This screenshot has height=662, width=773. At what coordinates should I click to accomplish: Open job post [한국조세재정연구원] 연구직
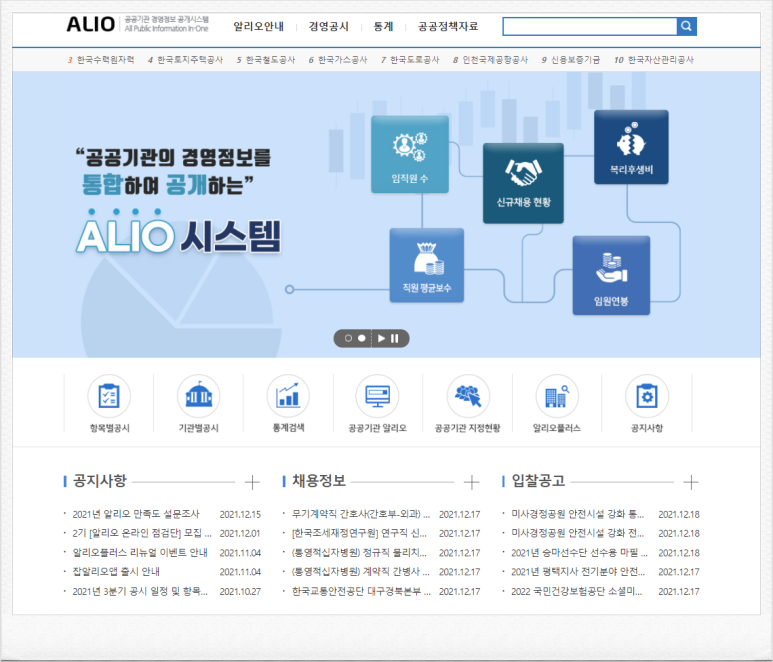[x=359, y=533]
